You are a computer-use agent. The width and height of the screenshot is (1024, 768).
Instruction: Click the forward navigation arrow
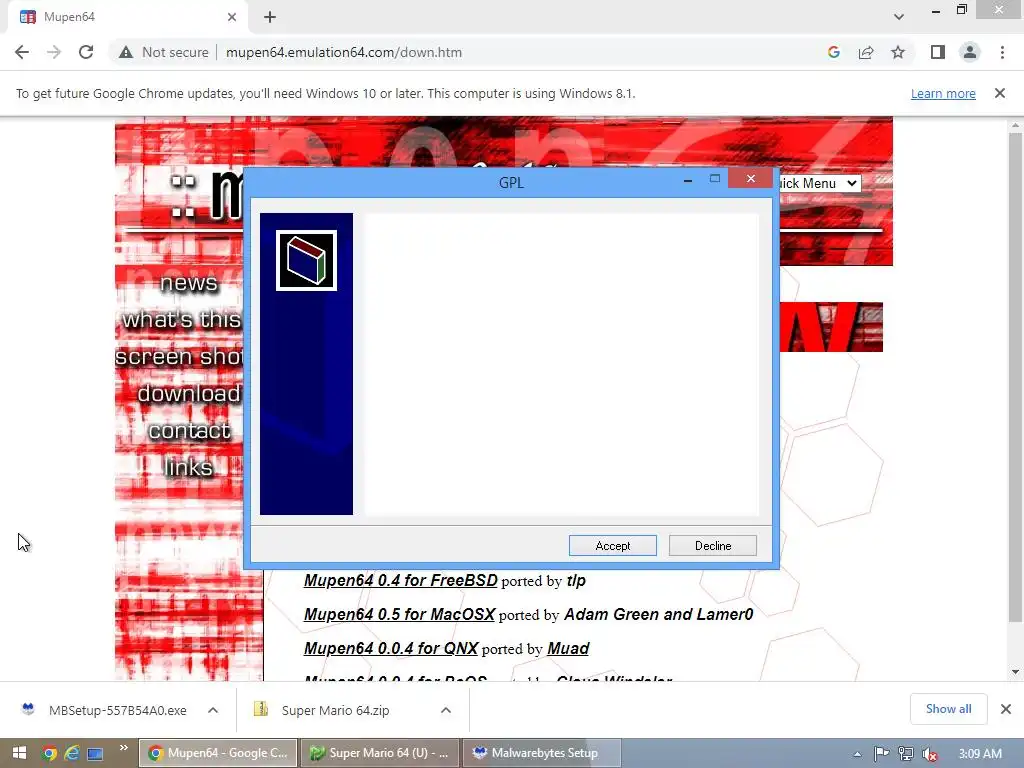coord(54,52)
